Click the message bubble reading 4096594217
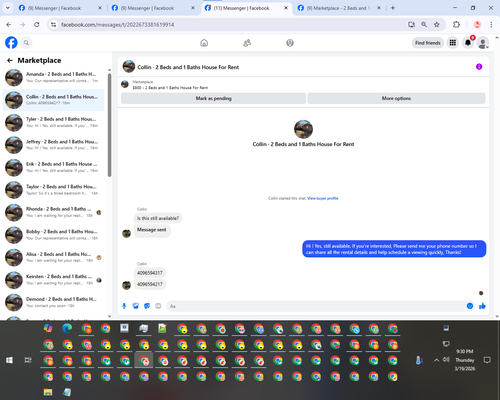Viewport: 500px width, 400px height. [150, 284]
